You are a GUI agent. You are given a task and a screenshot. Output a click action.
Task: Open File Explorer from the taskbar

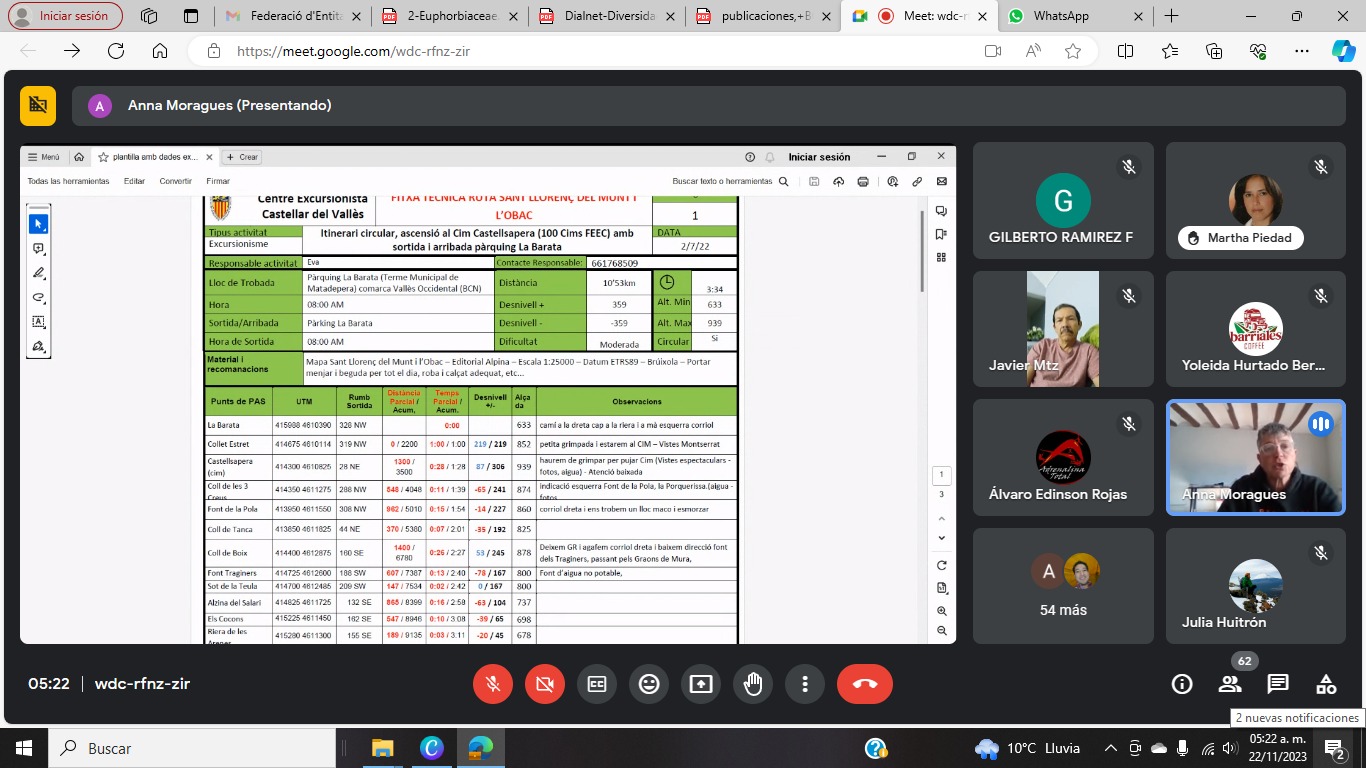tap(382, 748)
